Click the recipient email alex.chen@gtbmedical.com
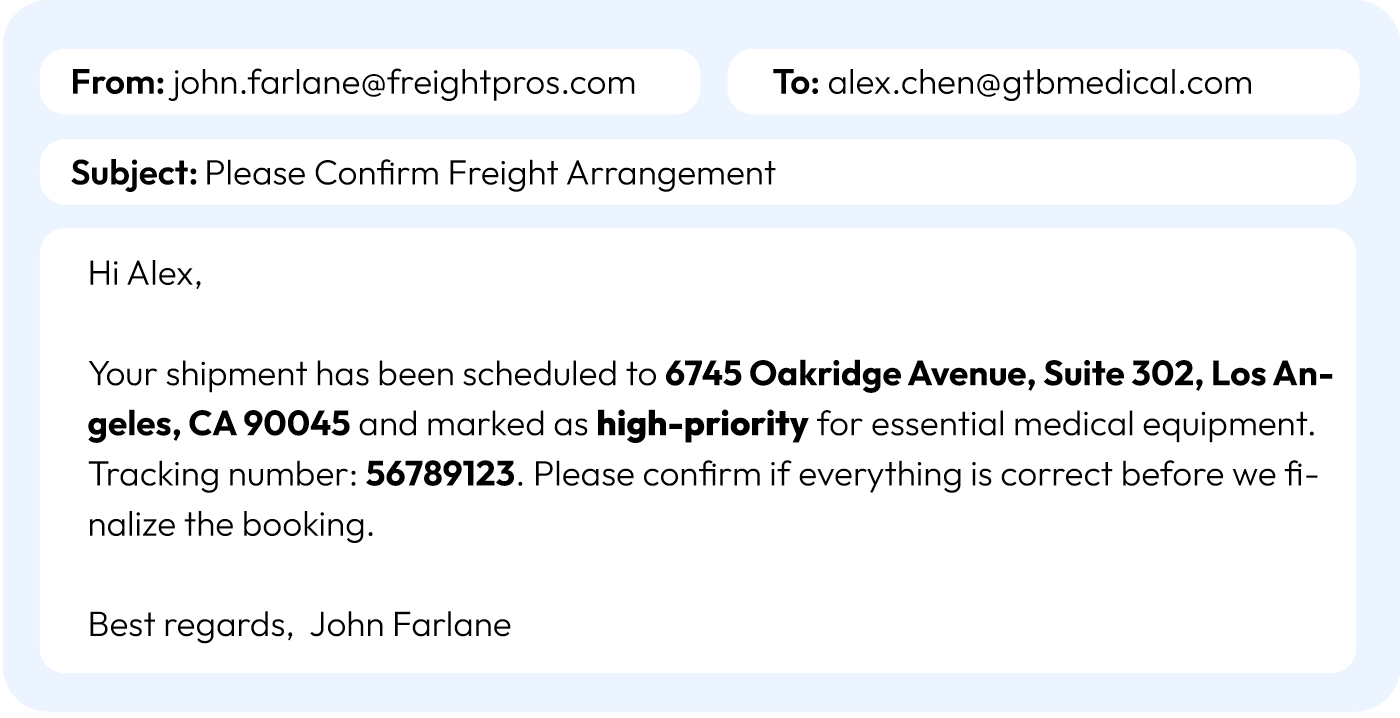1400x718 pixels. (x=1040, y=82)
